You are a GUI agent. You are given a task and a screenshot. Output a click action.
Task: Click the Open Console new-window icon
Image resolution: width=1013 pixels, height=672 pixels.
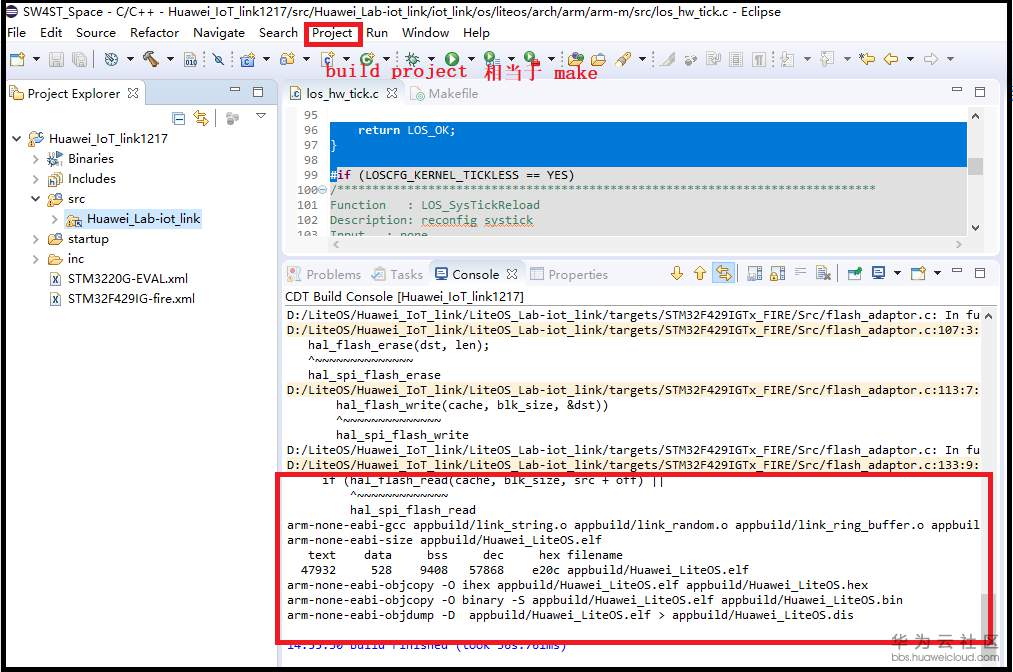pyautogui.click(x=918, y=273)
